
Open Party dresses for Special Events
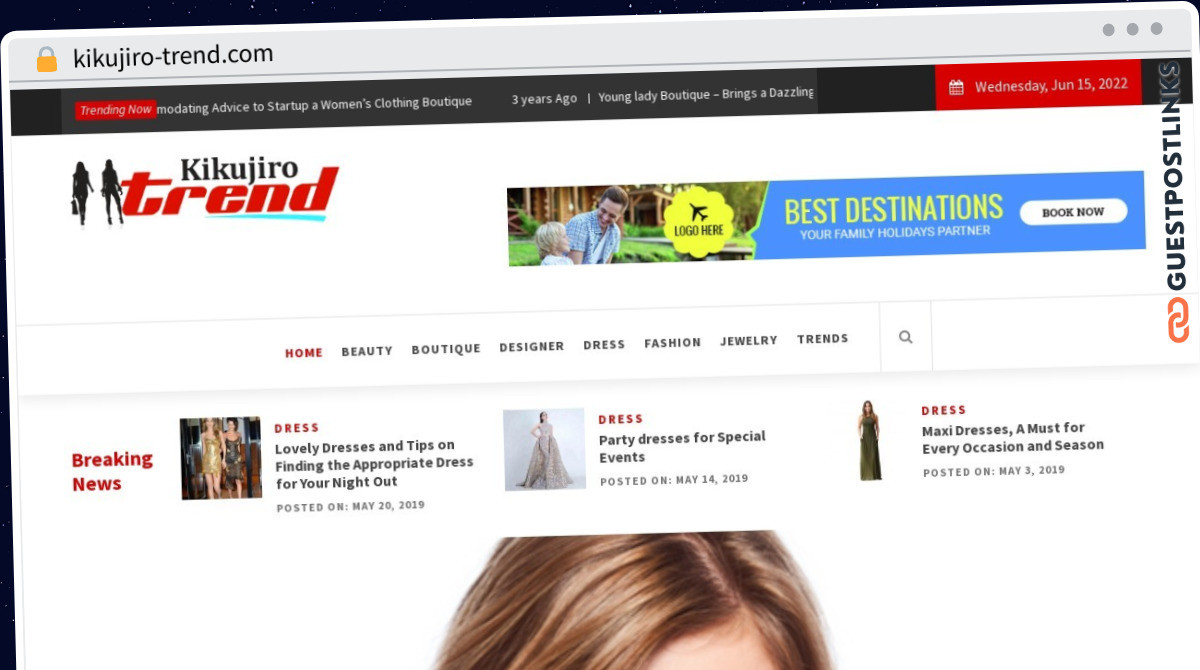[x=682, y=446]
